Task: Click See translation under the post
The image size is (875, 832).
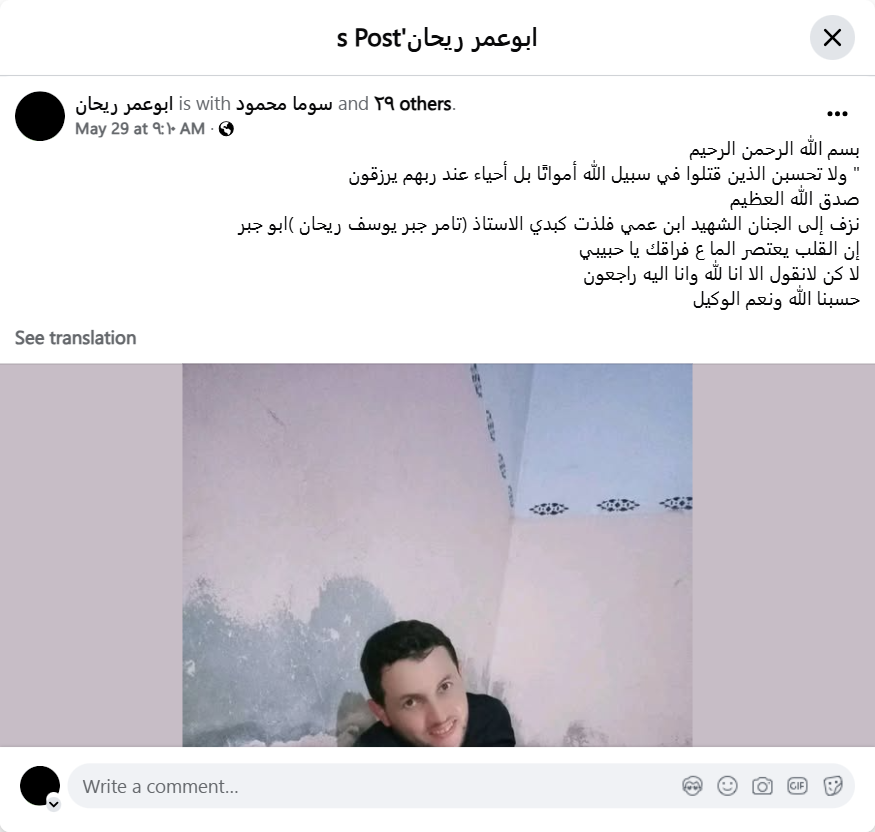Action: click(75, 338)
